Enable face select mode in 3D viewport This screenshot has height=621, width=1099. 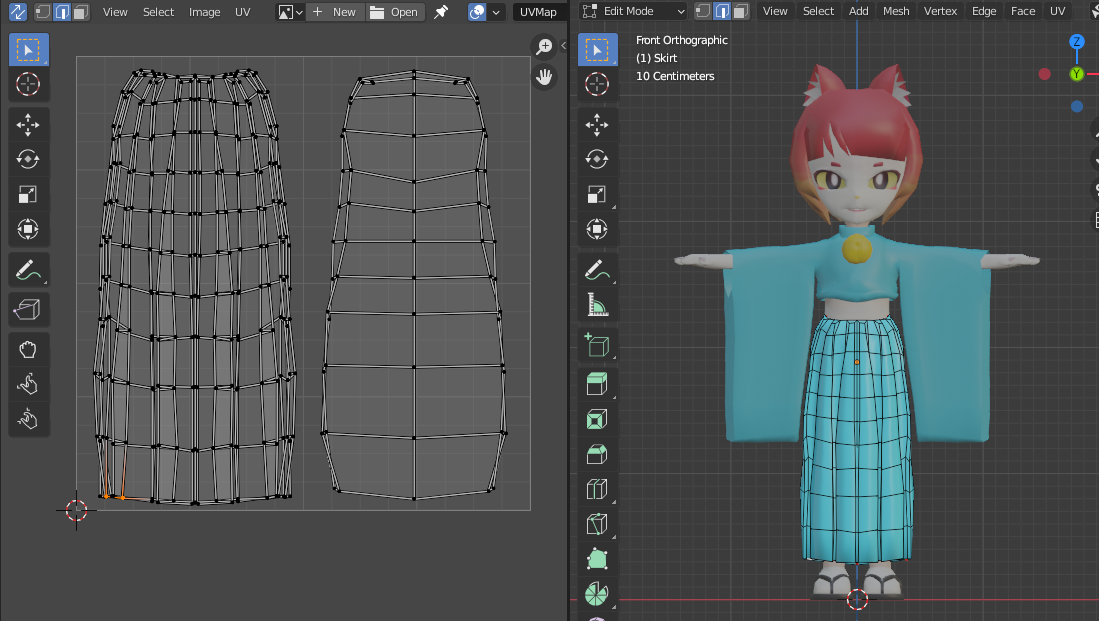pos(738,11)
